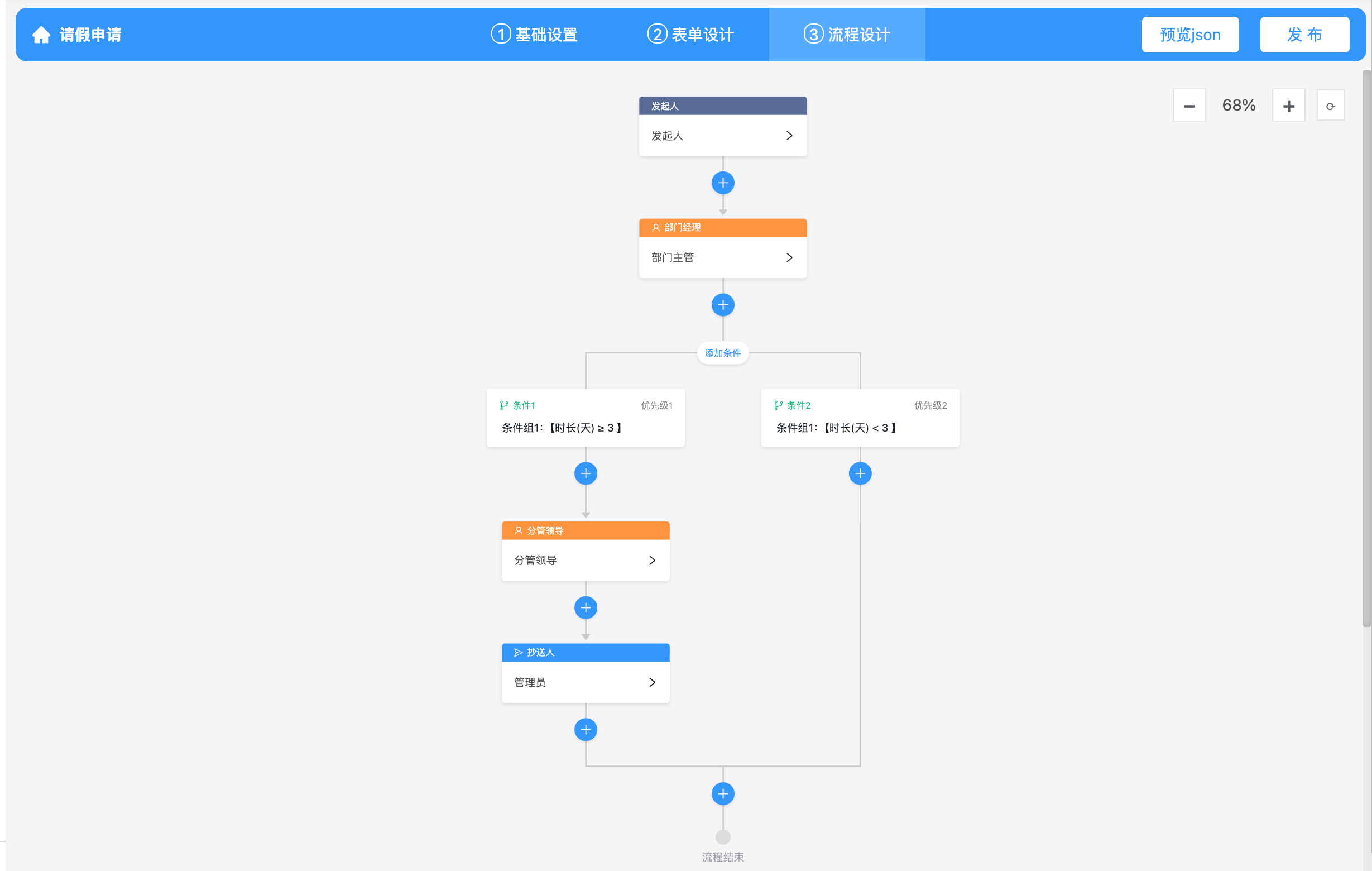Add a node below the 分管领导 card
The image size is (1372, 871).
tap(585, 607)
